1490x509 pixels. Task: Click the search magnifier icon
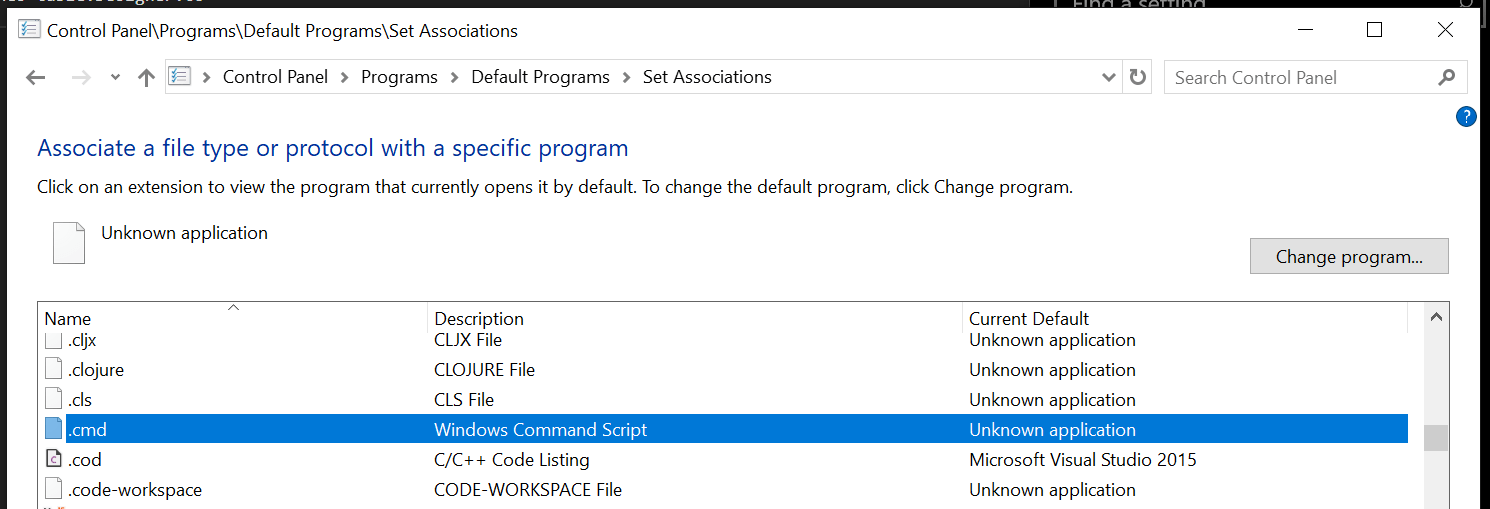(1446, 78)
